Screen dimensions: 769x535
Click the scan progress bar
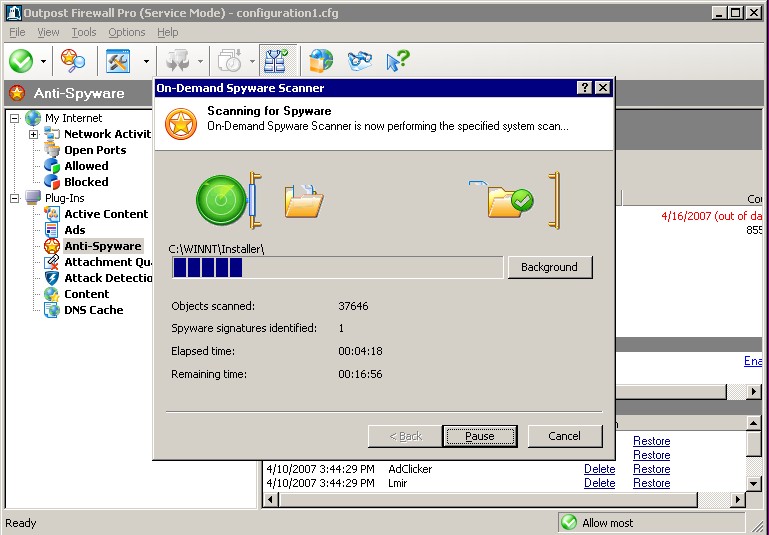click(x=337, y=268)
